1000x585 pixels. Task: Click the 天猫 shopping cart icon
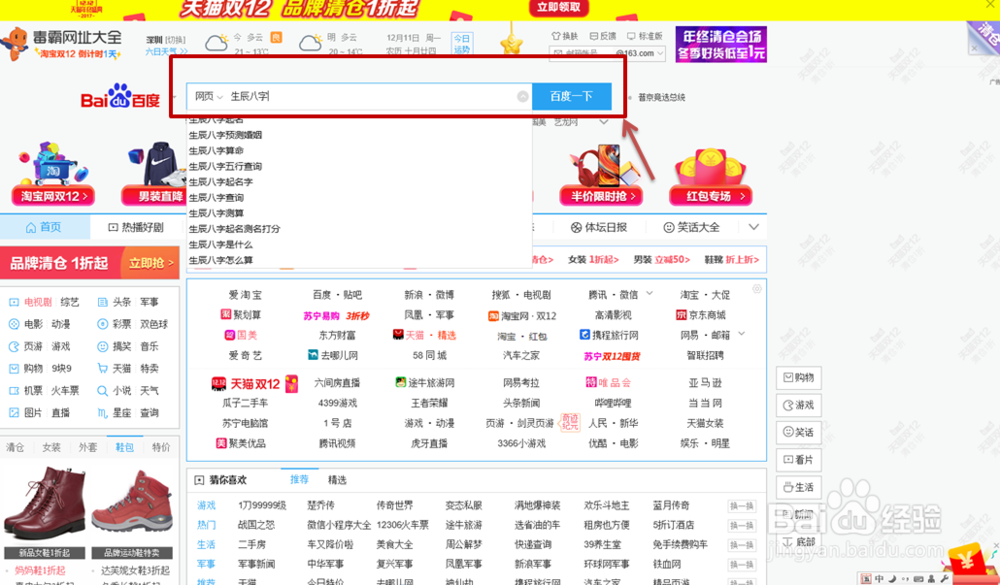pos(102,369)
